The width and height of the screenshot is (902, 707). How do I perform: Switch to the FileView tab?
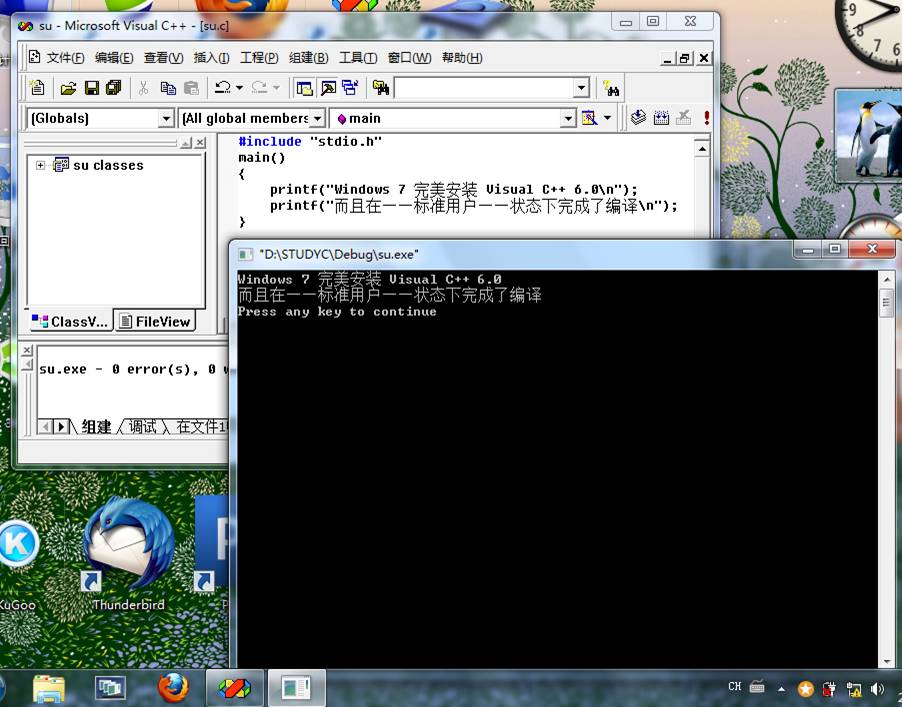click(x=155, y=322)
